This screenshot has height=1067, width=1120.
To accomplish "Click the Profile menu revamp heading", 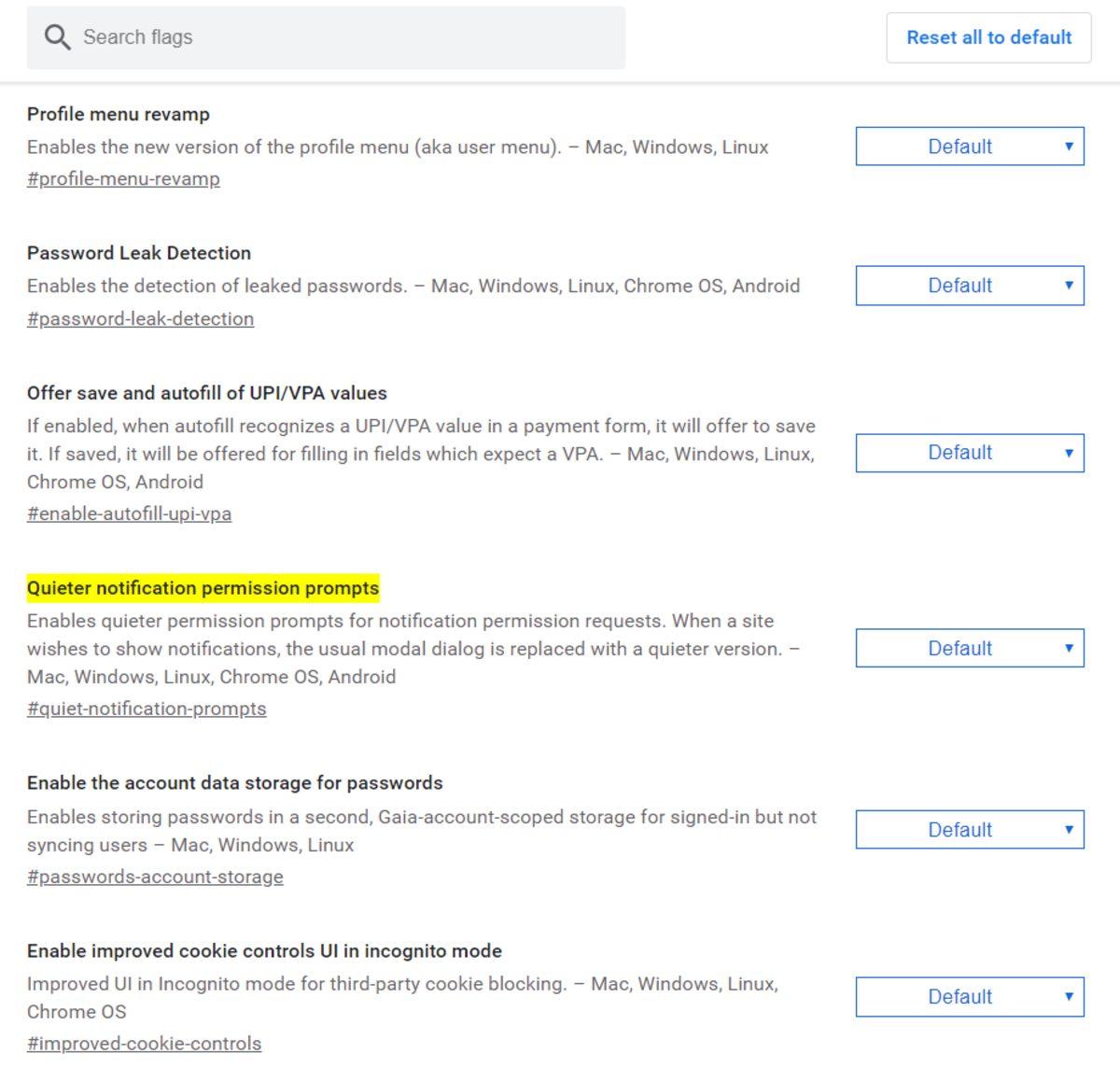I will [x=119, y=115].
